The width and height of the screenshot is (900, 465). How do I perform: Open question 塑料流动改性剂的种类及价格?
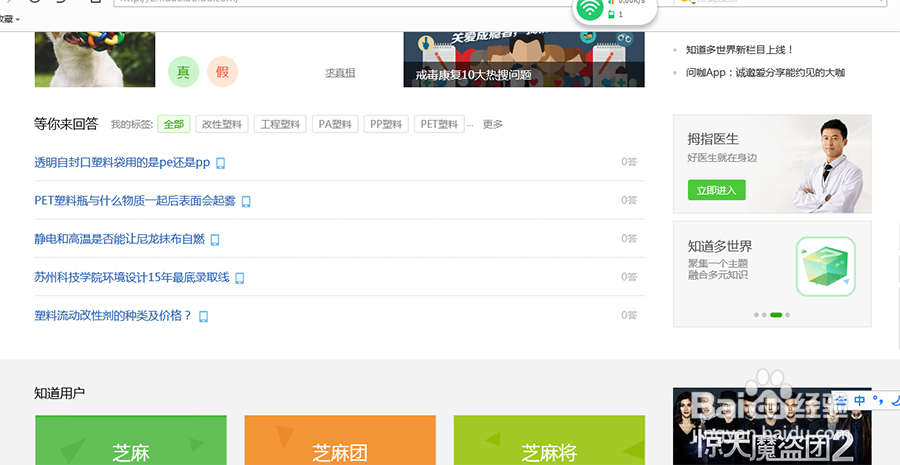coord(113,315)
